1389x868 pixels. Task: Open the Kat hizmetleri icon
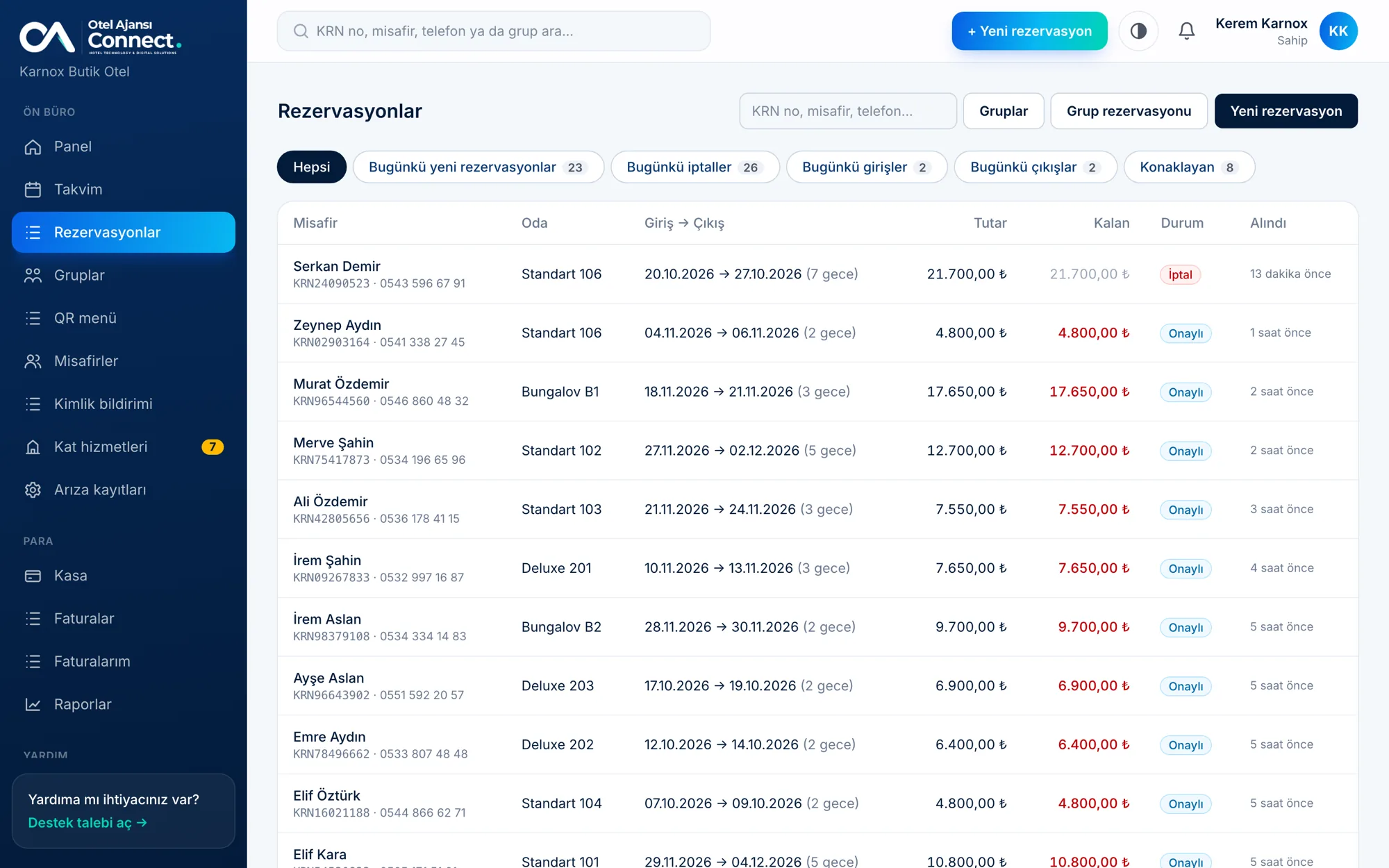click(33, 447)
